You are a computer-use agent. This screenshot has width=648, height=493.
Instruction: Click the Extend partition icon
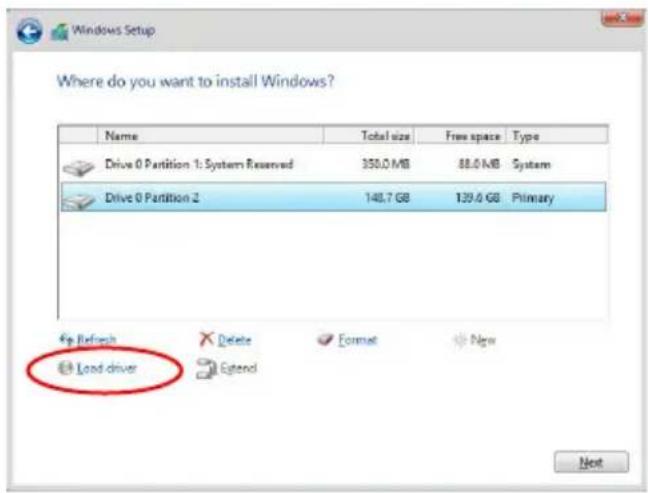(206, 369)
